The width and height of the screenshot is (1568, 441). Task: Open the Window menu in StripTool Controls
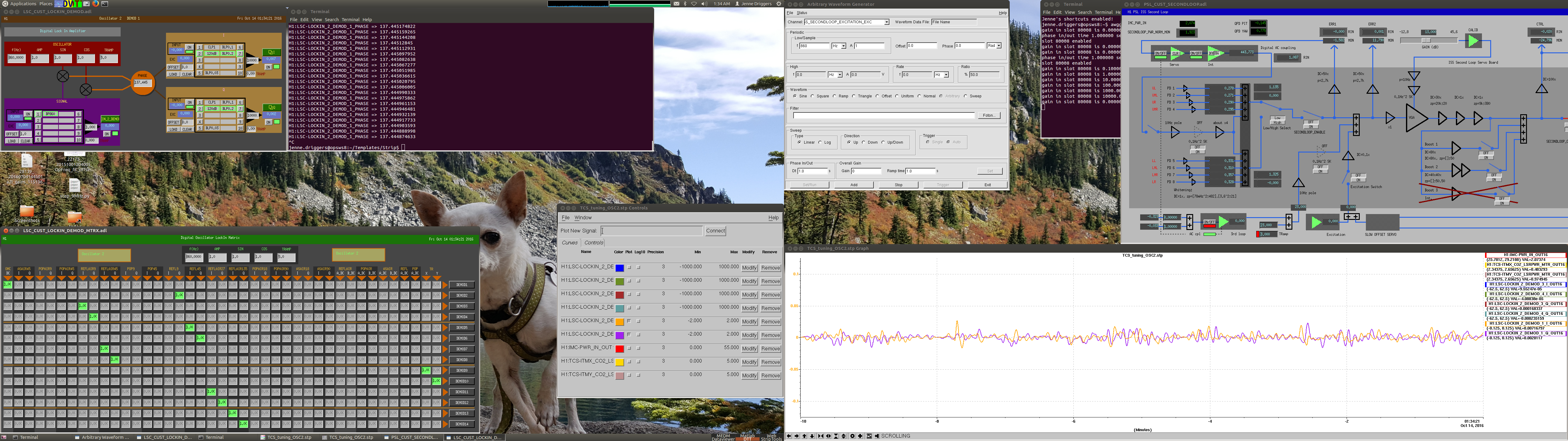coord(583,217)
